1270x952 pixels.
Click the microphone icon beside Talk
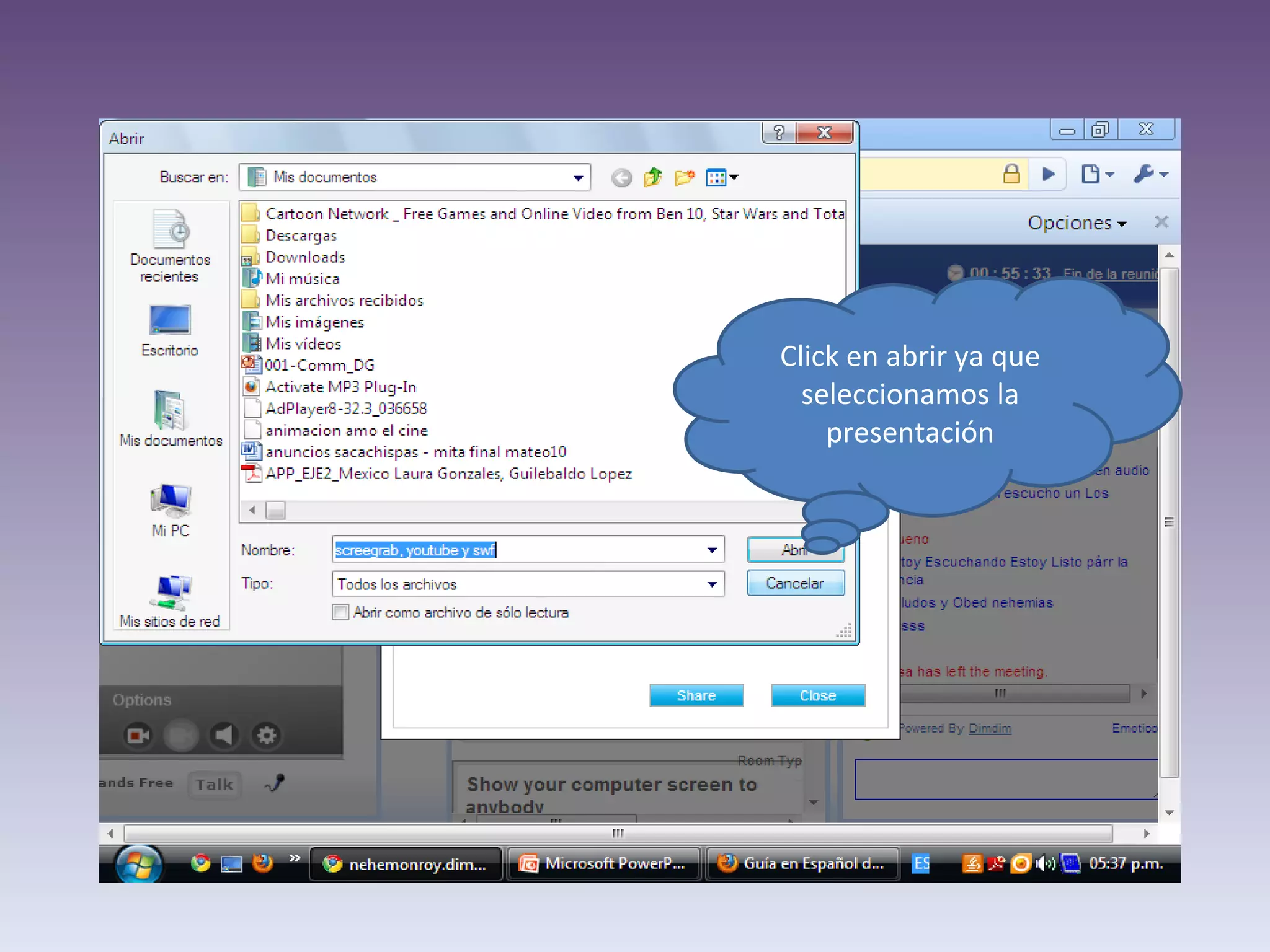tap(275, 783)
